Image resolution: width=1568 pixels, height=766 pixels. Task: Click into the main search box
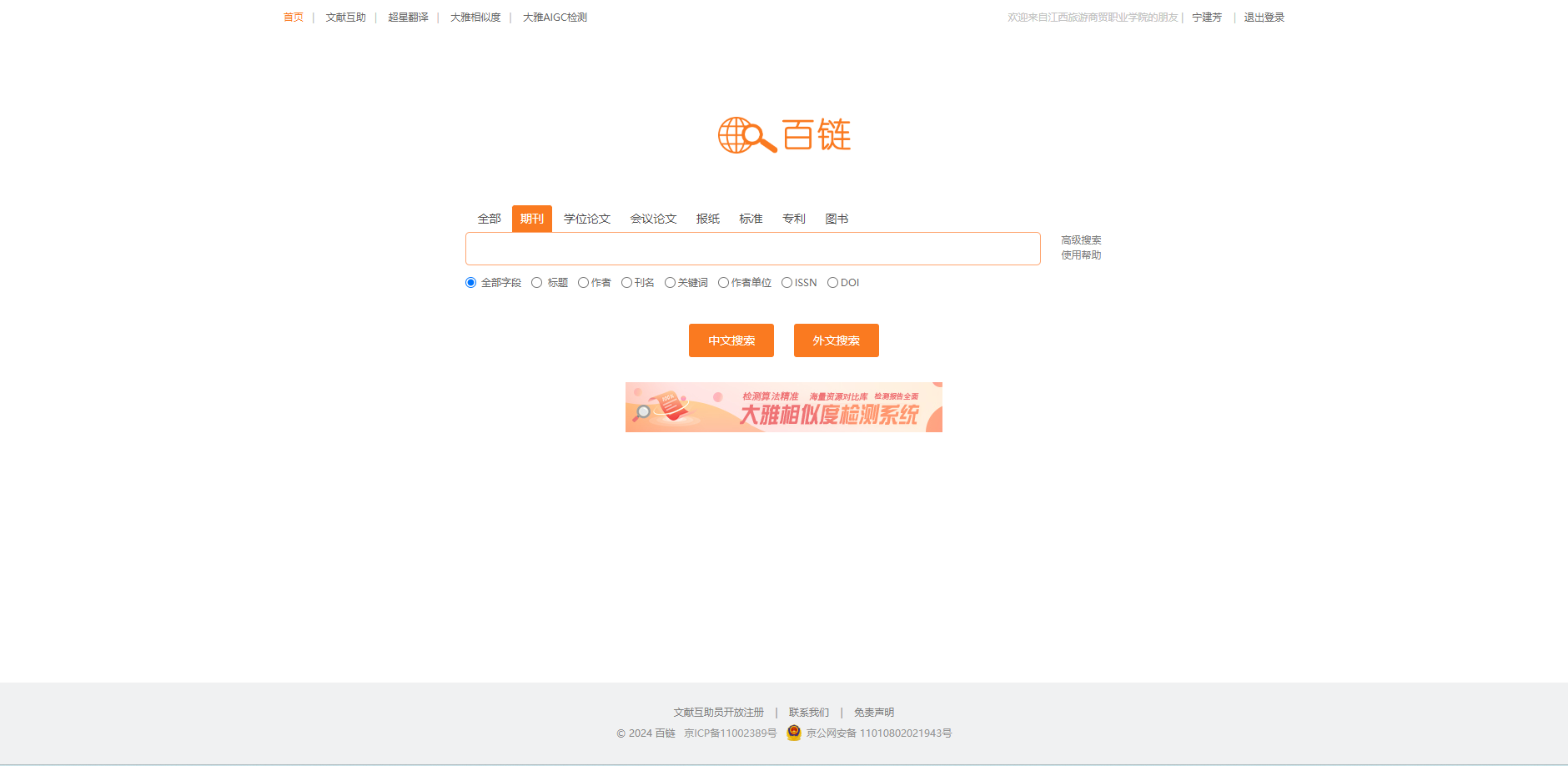point(752,249)
